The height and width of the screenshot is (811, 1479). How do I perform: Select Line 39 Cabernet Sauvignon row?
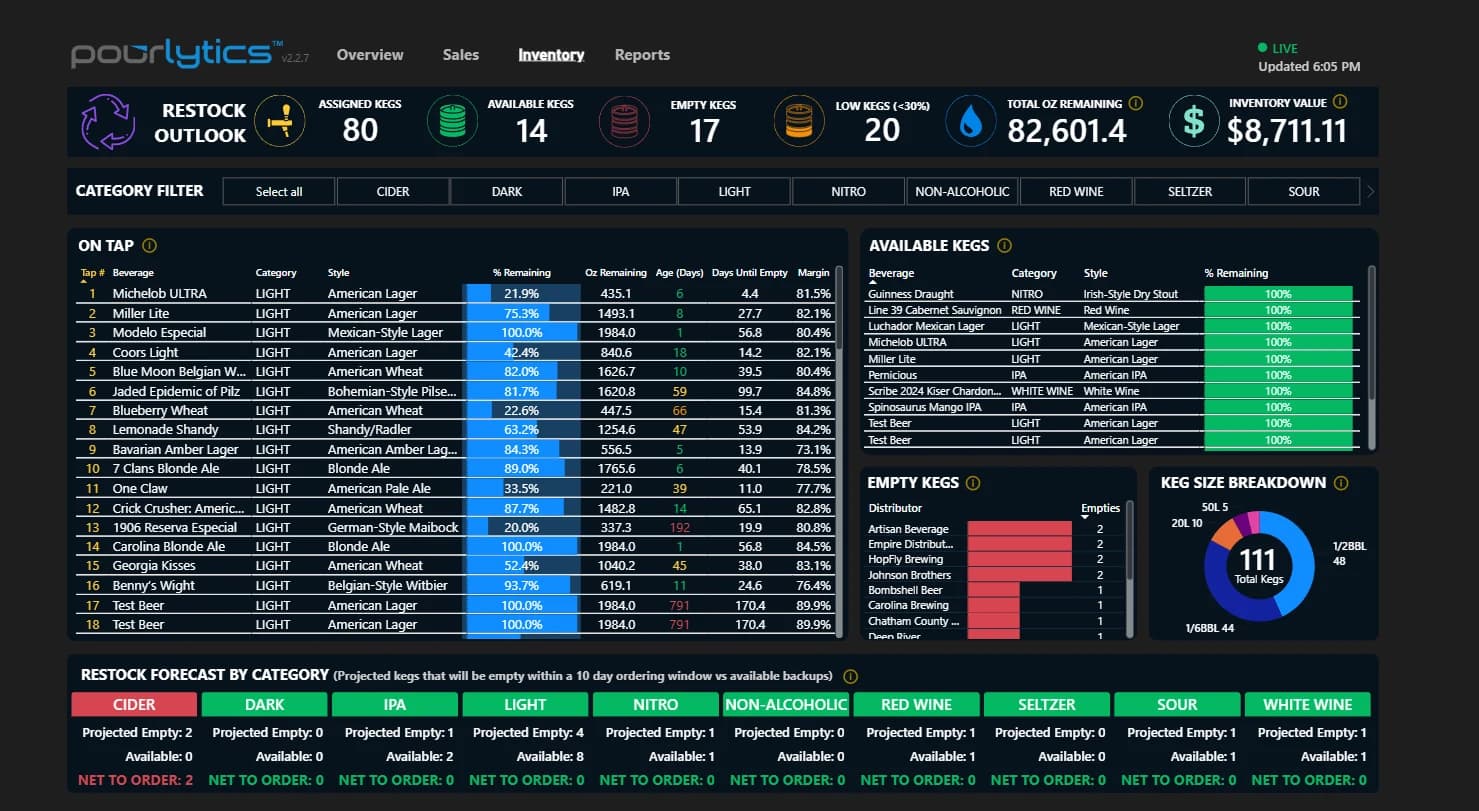[1113, 310]
